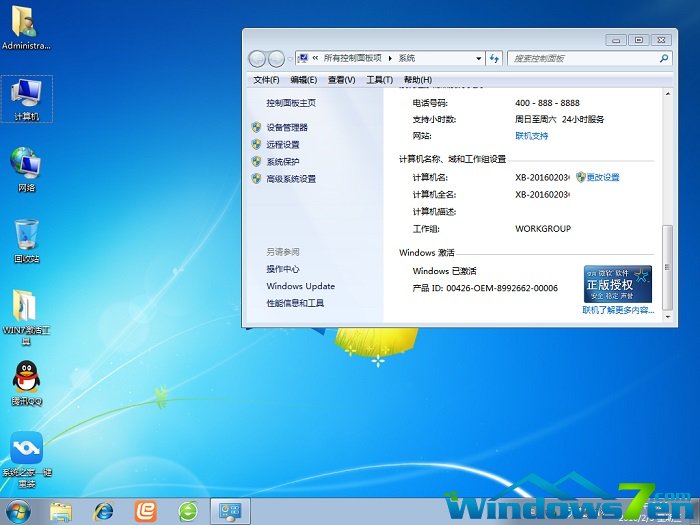Click the phone number 400 - 888 - 8888
This screenshot has width=700, height=525.
point(547,103)
